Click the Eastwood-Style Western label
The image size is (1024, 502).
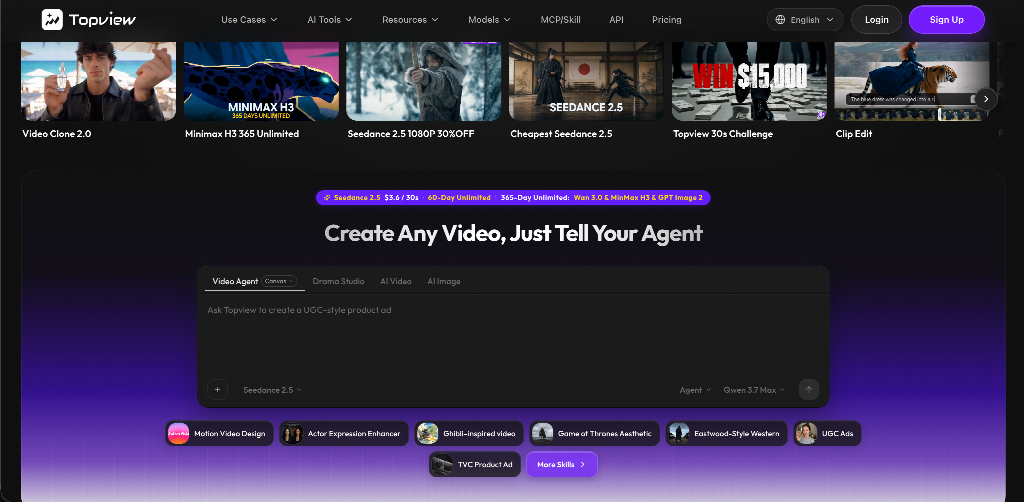[x=737, y=433]
